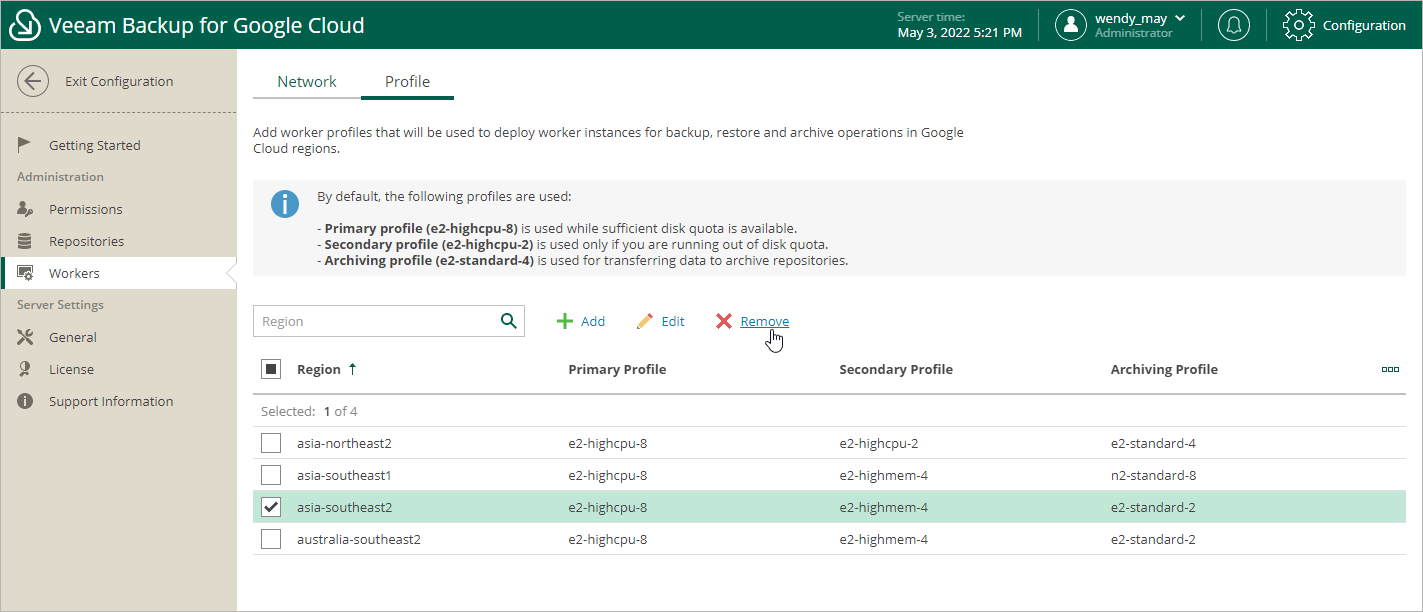Check the asia-southeast1 row checkbox
Viewport: 1423px width, 612px height.
click(271, 475)
